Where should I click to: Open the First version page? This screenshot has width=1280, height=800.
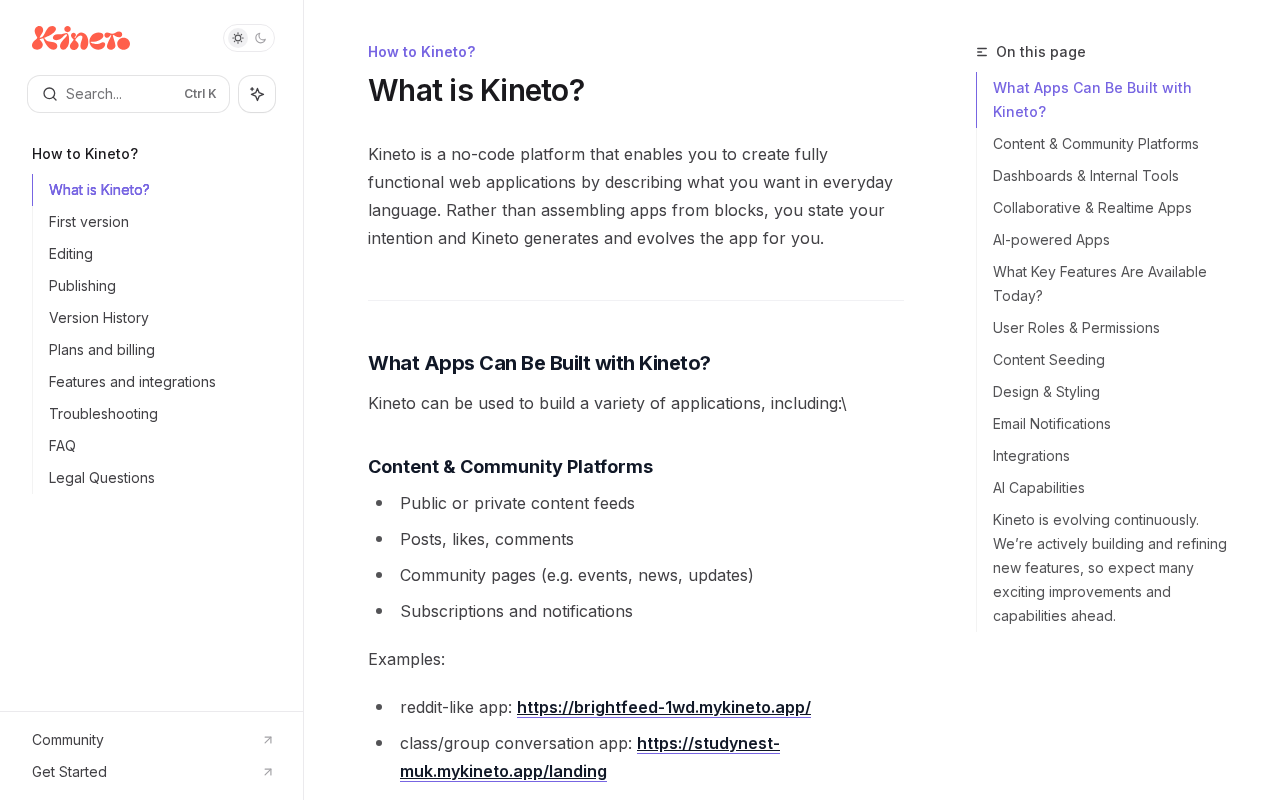[89, 222]
